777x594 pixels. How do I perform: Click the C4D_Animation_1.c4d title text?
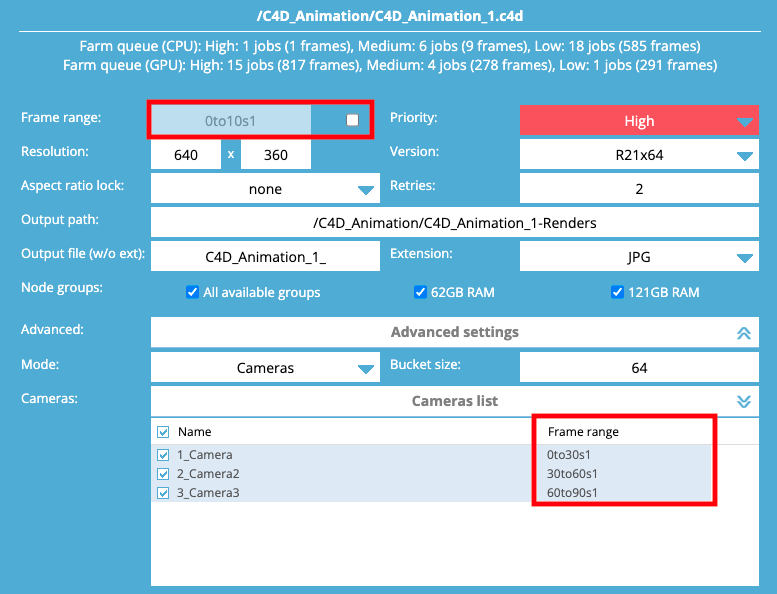point(389,16)
